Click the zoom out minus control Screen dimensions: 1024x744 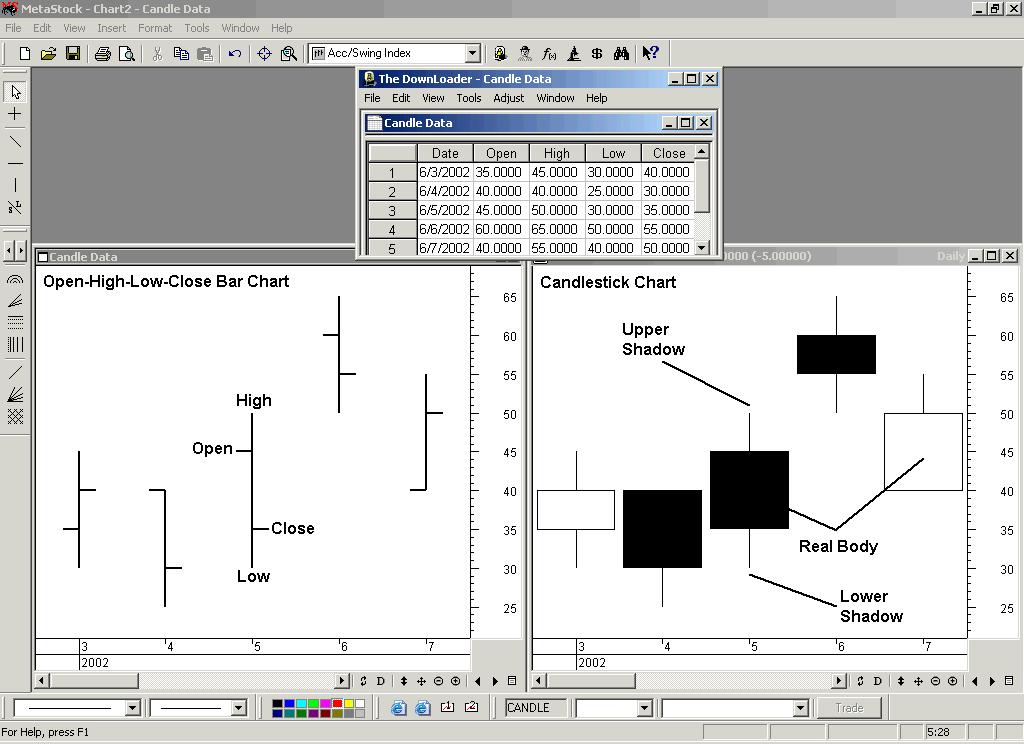click(438, 680)
